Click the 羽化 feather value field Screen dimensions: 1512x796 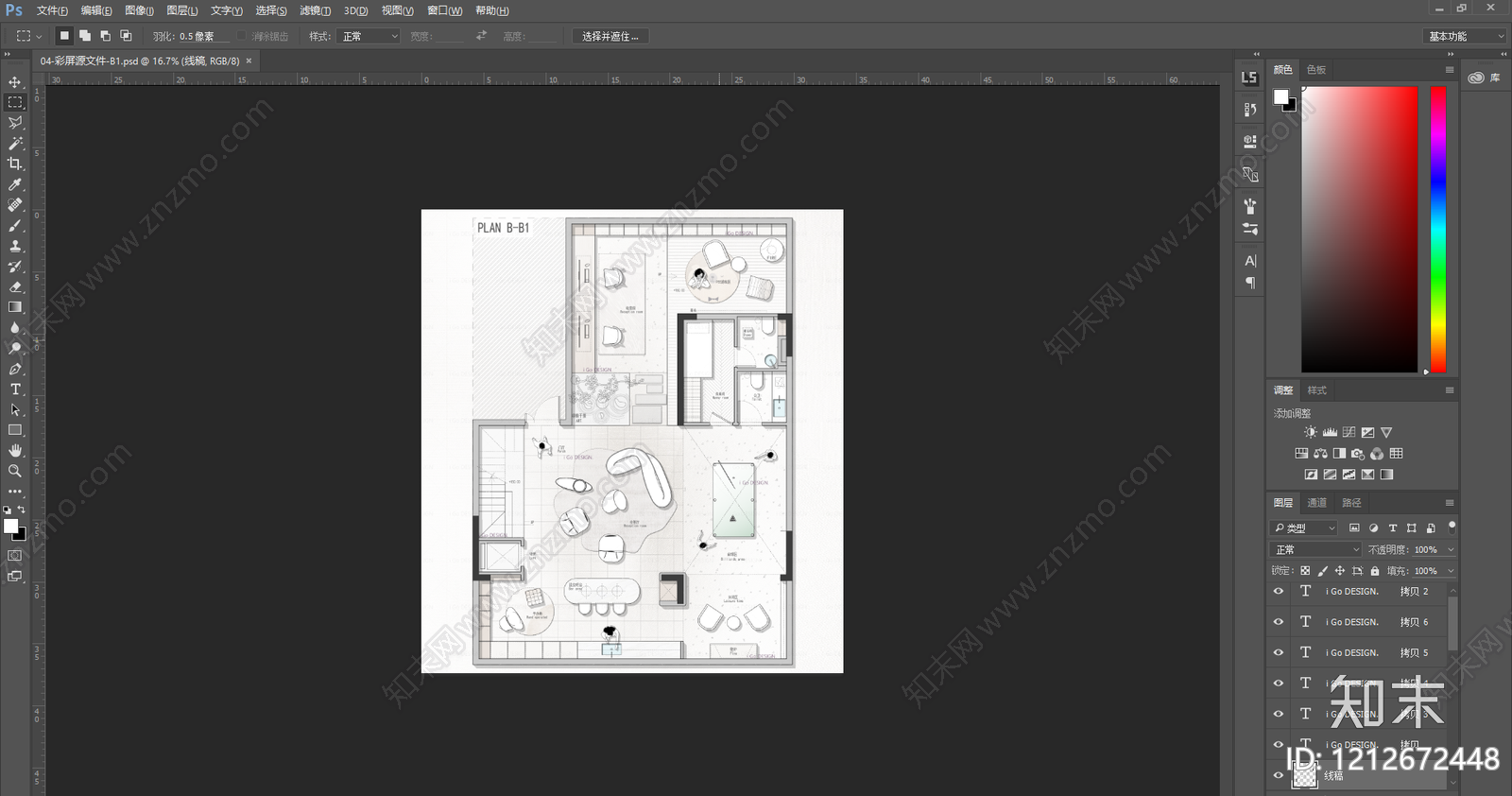coord(204,36)
